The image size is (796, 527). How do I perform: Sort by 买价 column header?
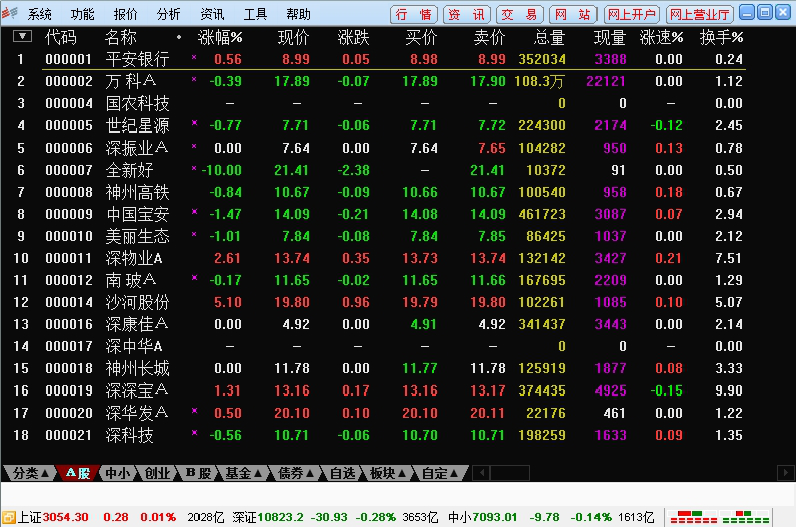pos(421,37)
